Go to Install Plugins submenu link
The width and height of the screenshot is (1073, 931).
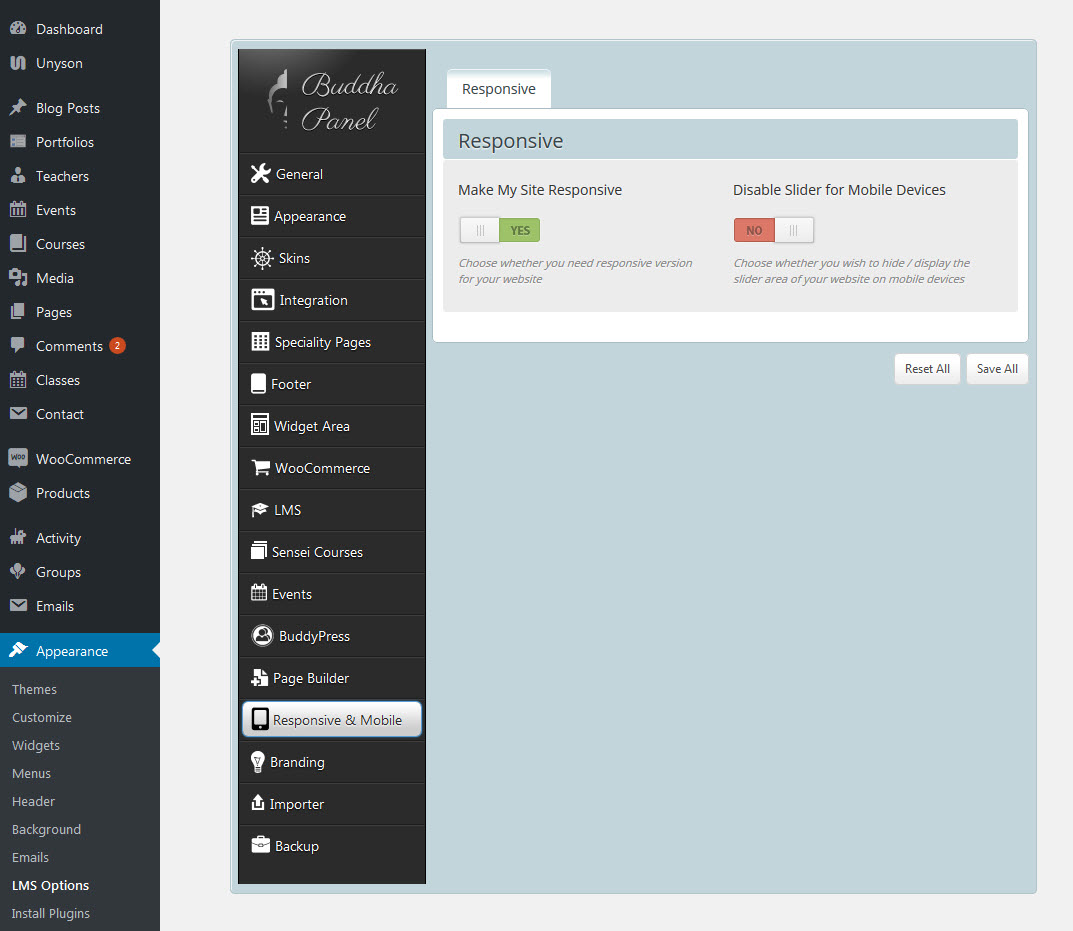(50, 913)
